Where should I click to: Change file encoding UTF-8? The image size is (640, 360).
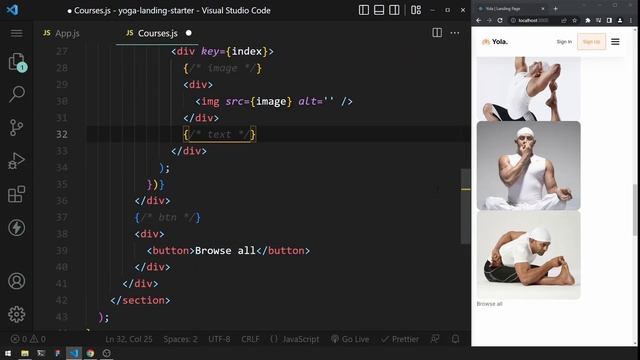219,339
